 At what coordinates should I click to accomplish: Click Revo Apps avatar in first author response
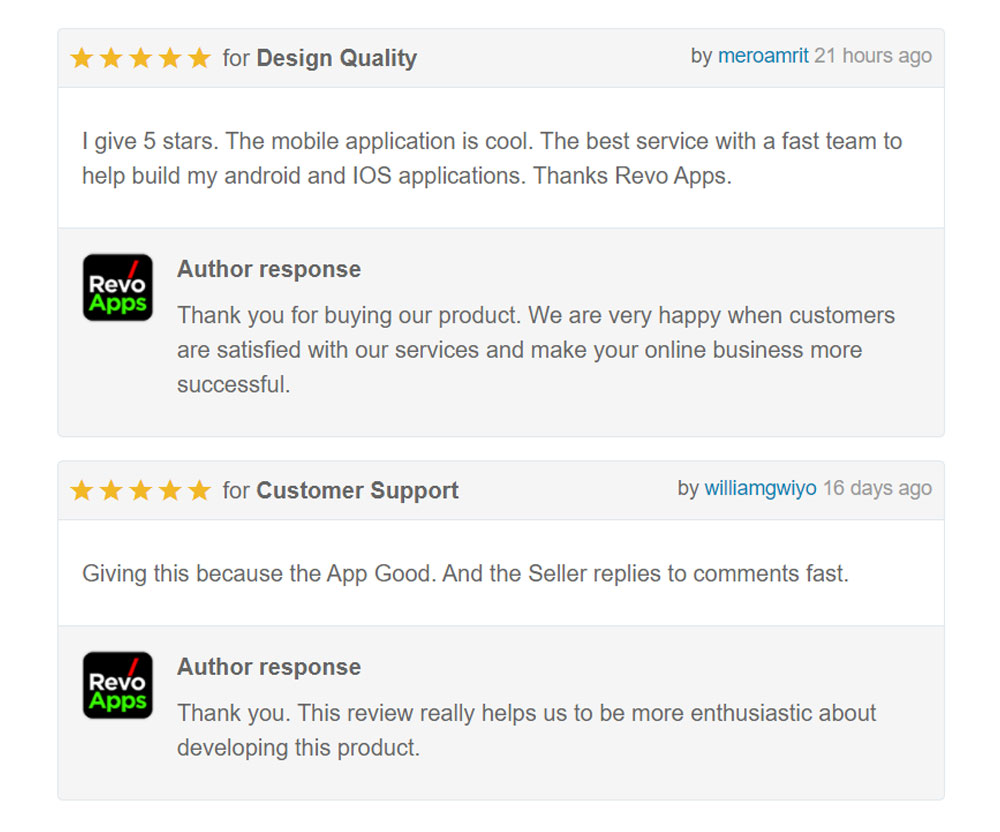click(x=118, y=288)
